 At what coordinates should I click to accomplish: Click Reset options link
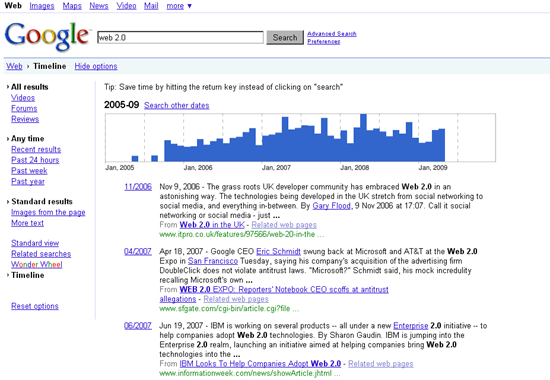(35, 306)
